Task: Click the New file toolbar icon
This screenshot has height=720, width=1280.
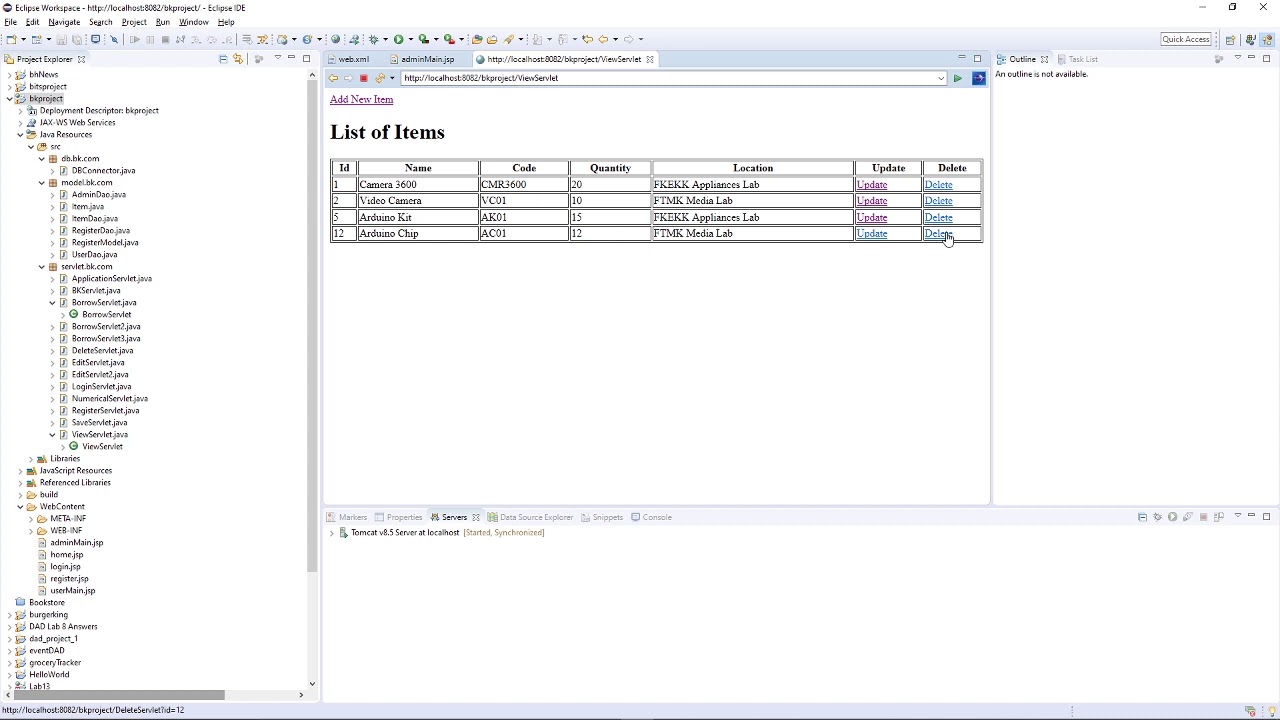Action: 11,39
